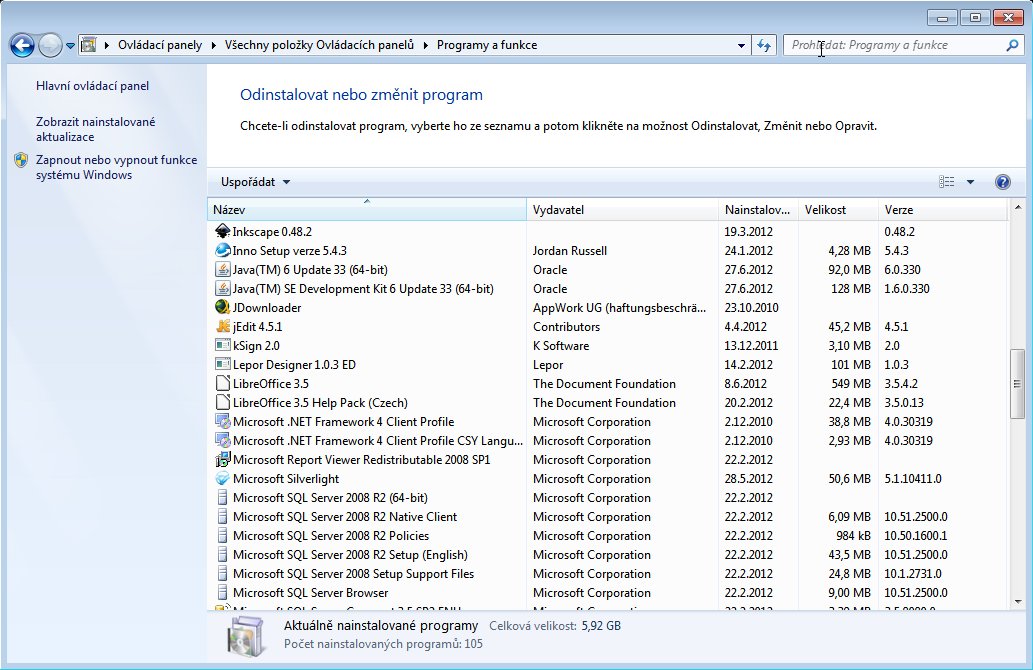The width and height of the screenshot is (1033, 670).
Task: Click the Control Panel icon in address bar
Action: coord(88,45)
